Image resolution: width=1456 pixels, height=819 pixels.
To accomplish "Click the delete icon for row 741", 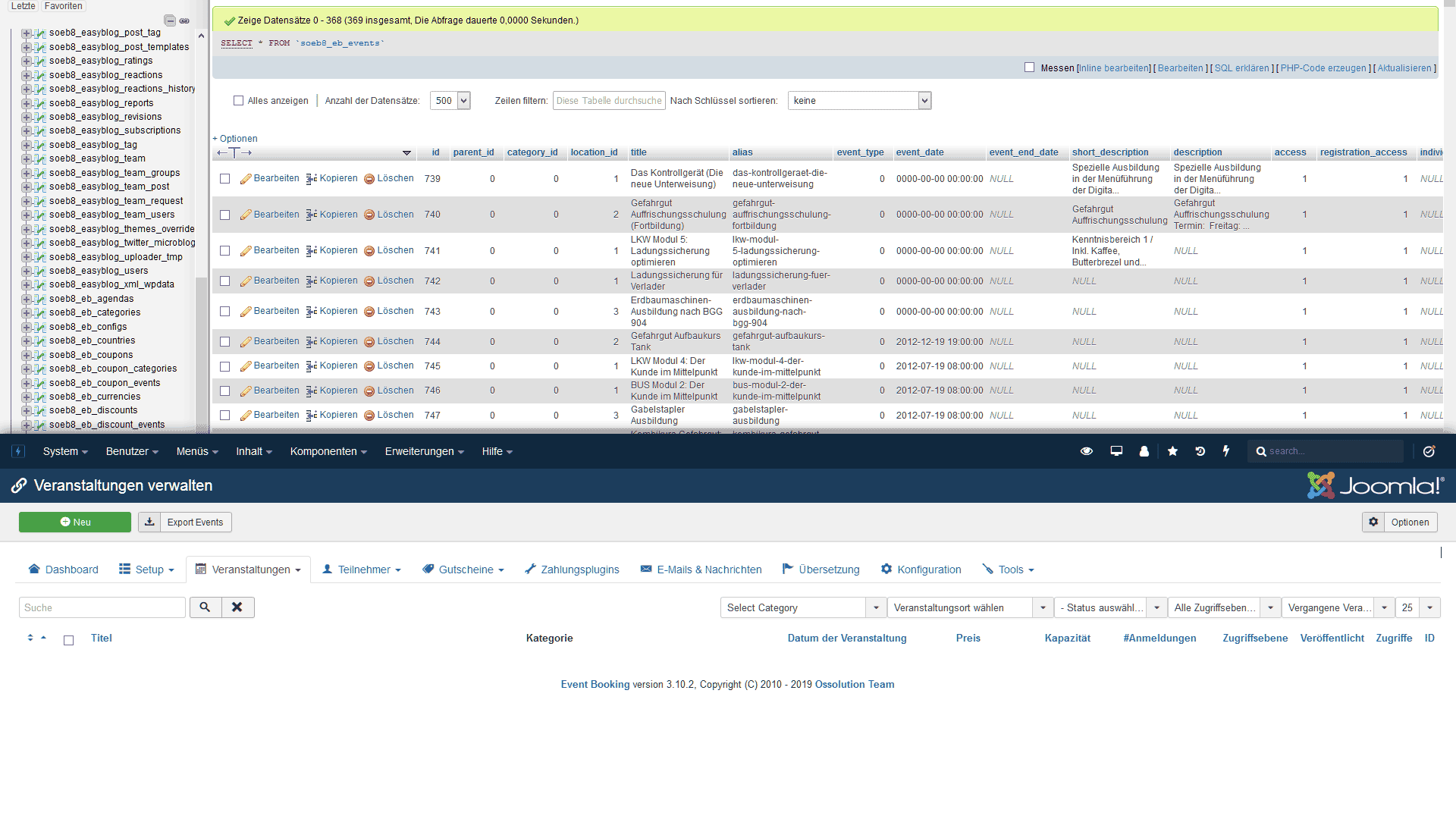I will click(x=369, y=251).
